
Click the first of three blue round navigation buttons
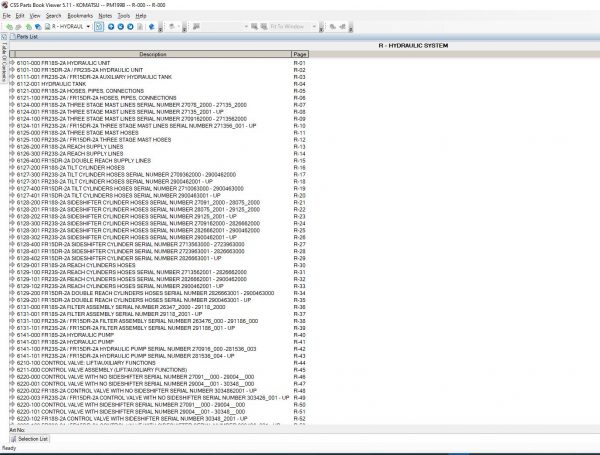(x=111, y=27)
